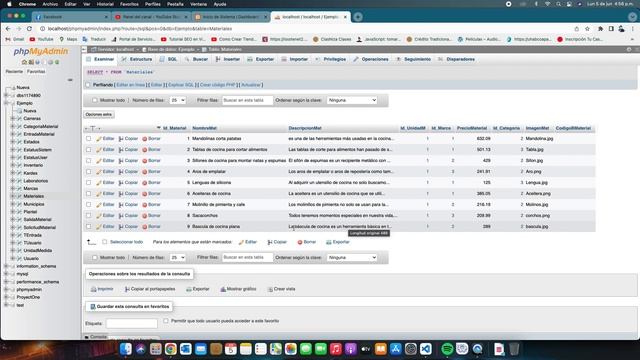
Task: Enable upper Mostrar todo checkbox
Action: pos(95,100)
